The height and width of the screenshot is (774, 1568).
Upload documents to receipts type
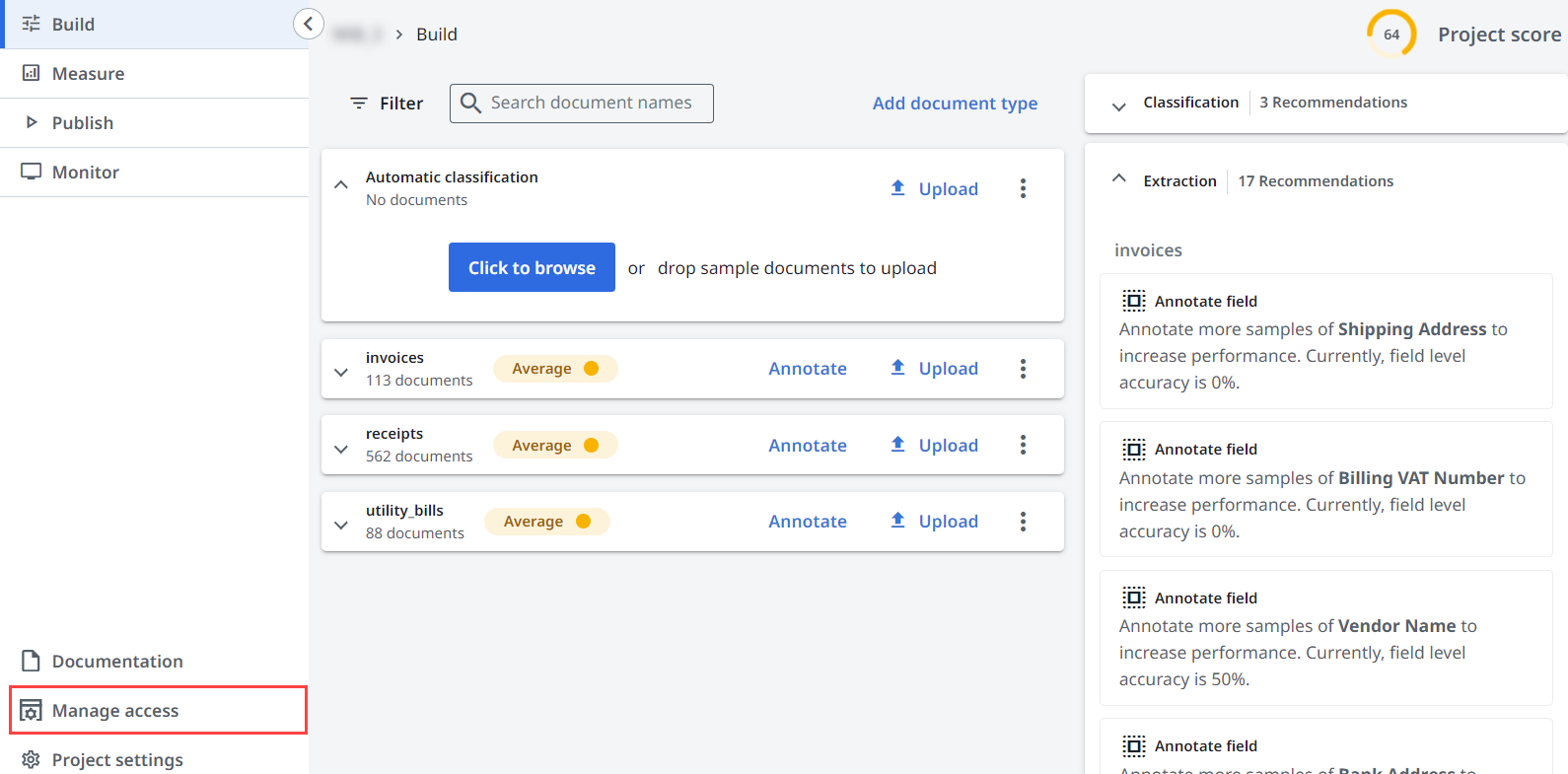pos(934,445)
